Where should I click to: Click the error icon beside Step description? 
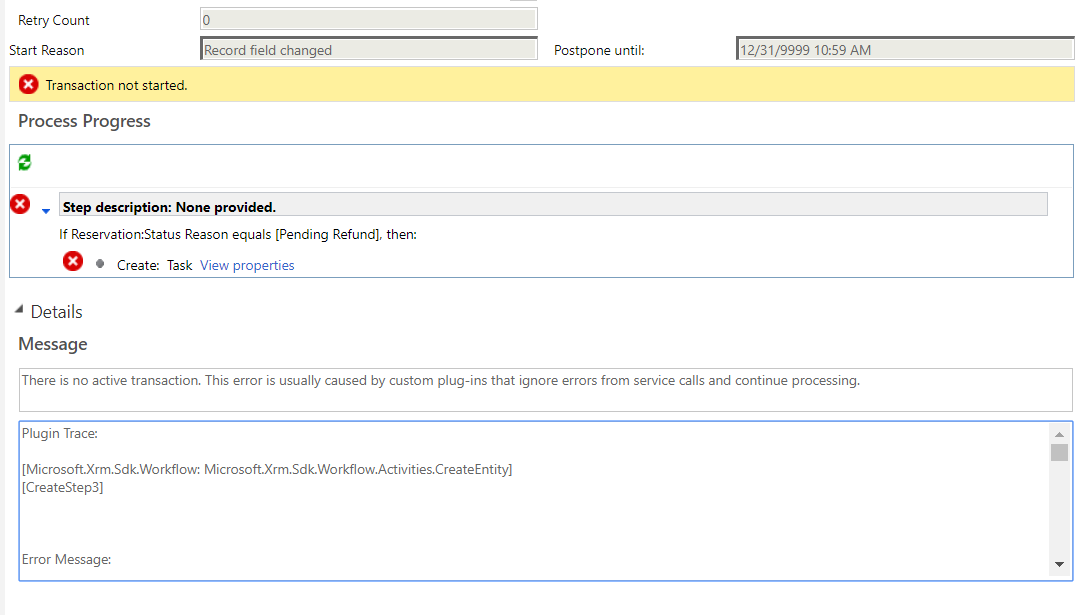(x=20, y=205)
